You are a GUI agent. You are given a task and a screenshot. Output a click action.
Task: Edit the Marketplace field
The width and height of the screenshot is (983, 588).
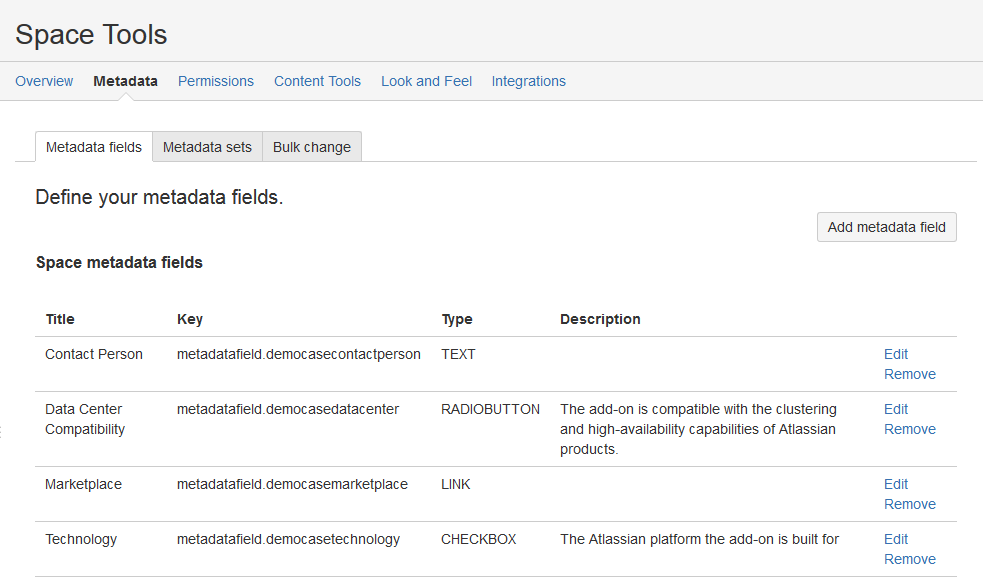[x=895, y=484]
